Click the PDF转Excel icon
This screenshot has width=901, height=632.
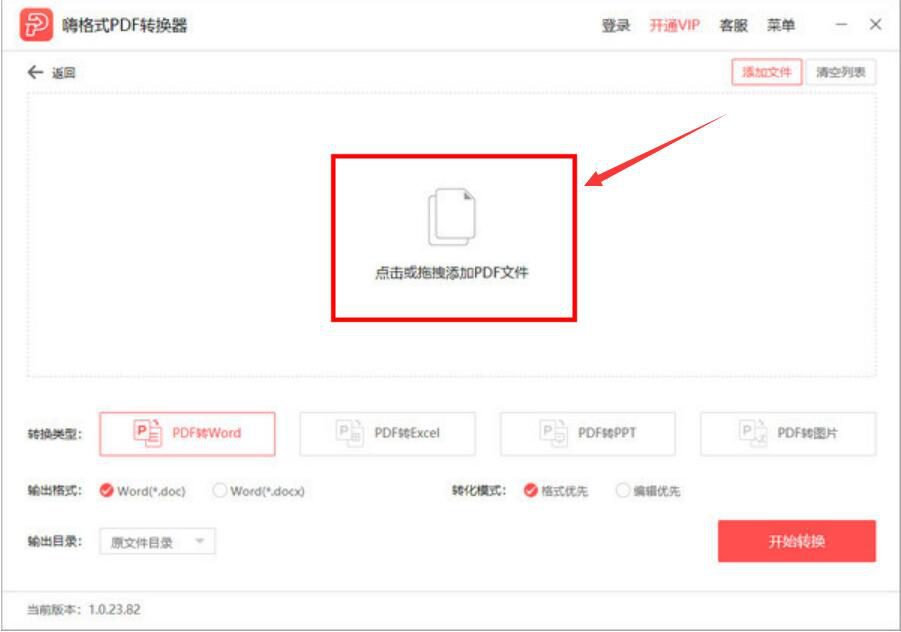point(349,433)
